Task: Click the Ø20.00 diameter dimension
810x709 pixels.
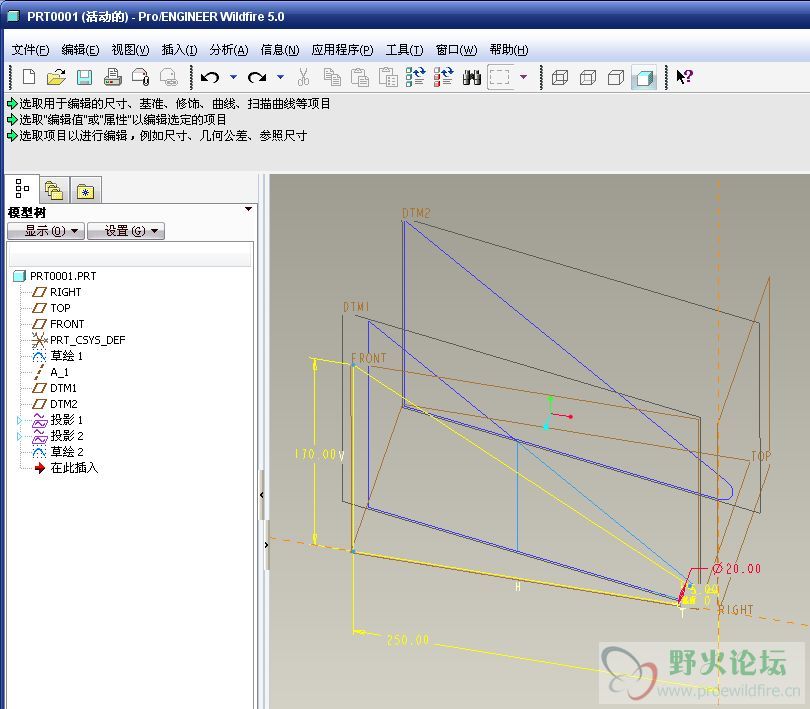Action: (737, 569)
